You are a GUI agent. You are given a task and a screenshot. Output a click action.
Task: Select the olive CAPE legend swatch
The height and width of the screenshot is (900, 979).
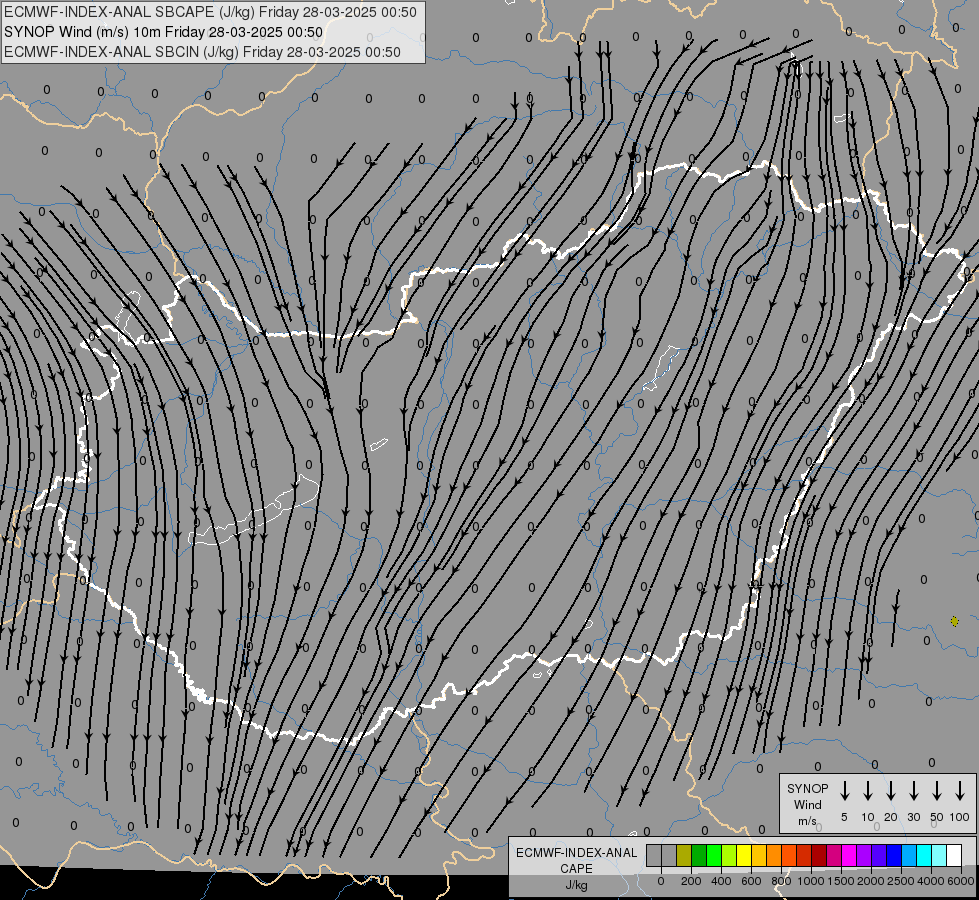(684, 855)
